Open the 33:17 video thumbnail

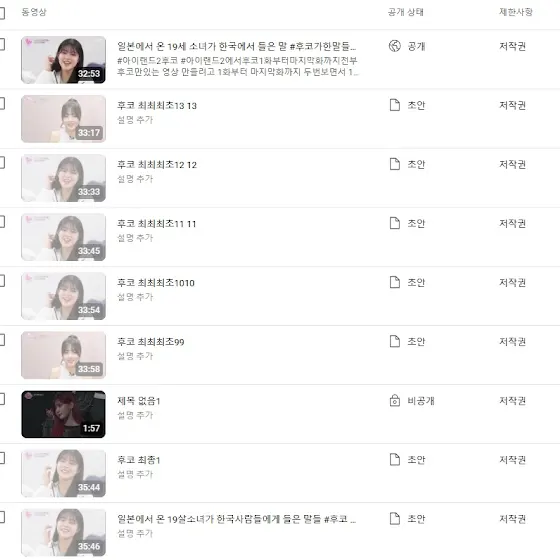[x=64, y=119]
